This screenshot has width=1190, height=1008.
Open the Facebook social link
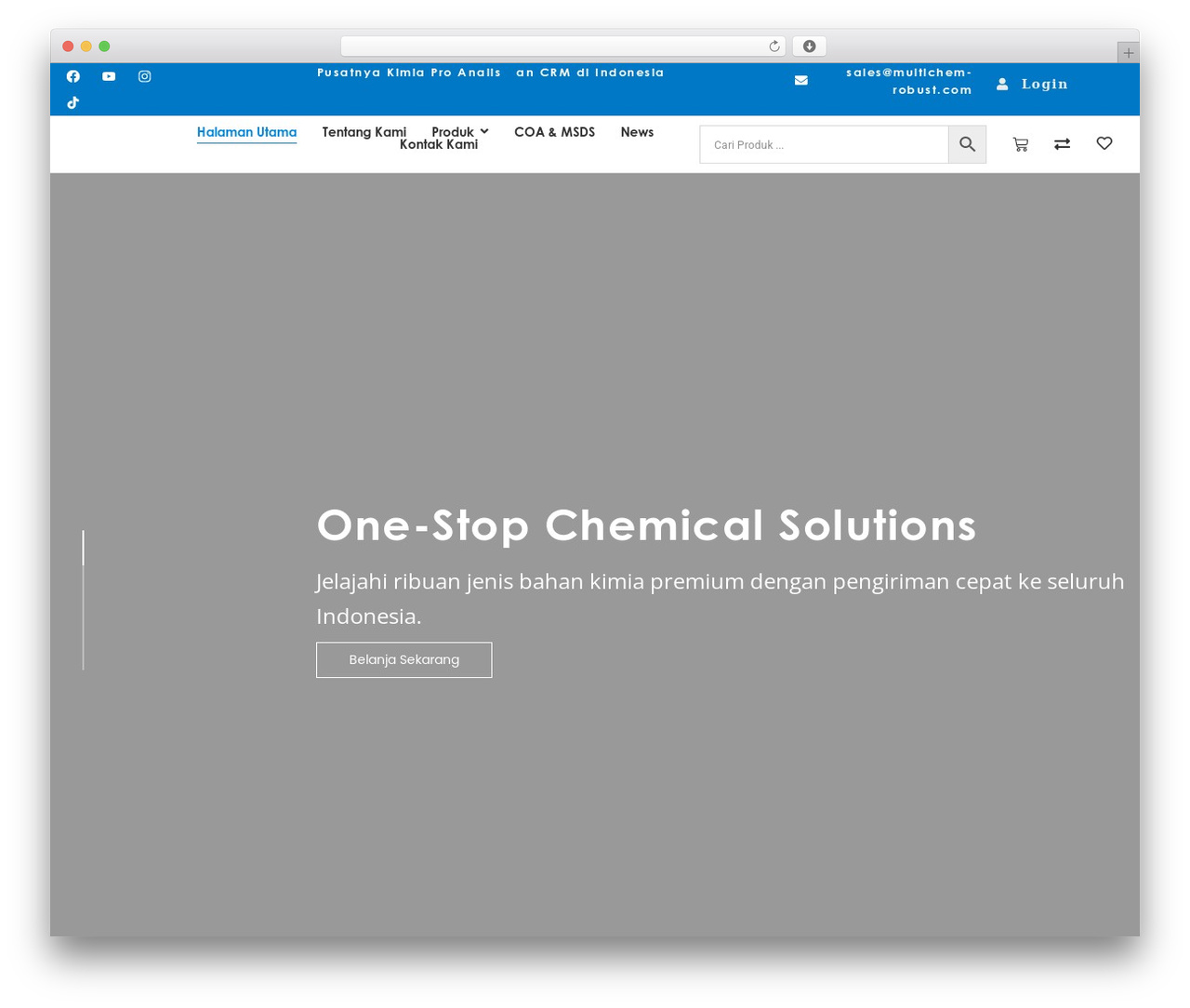click(73, 76)
